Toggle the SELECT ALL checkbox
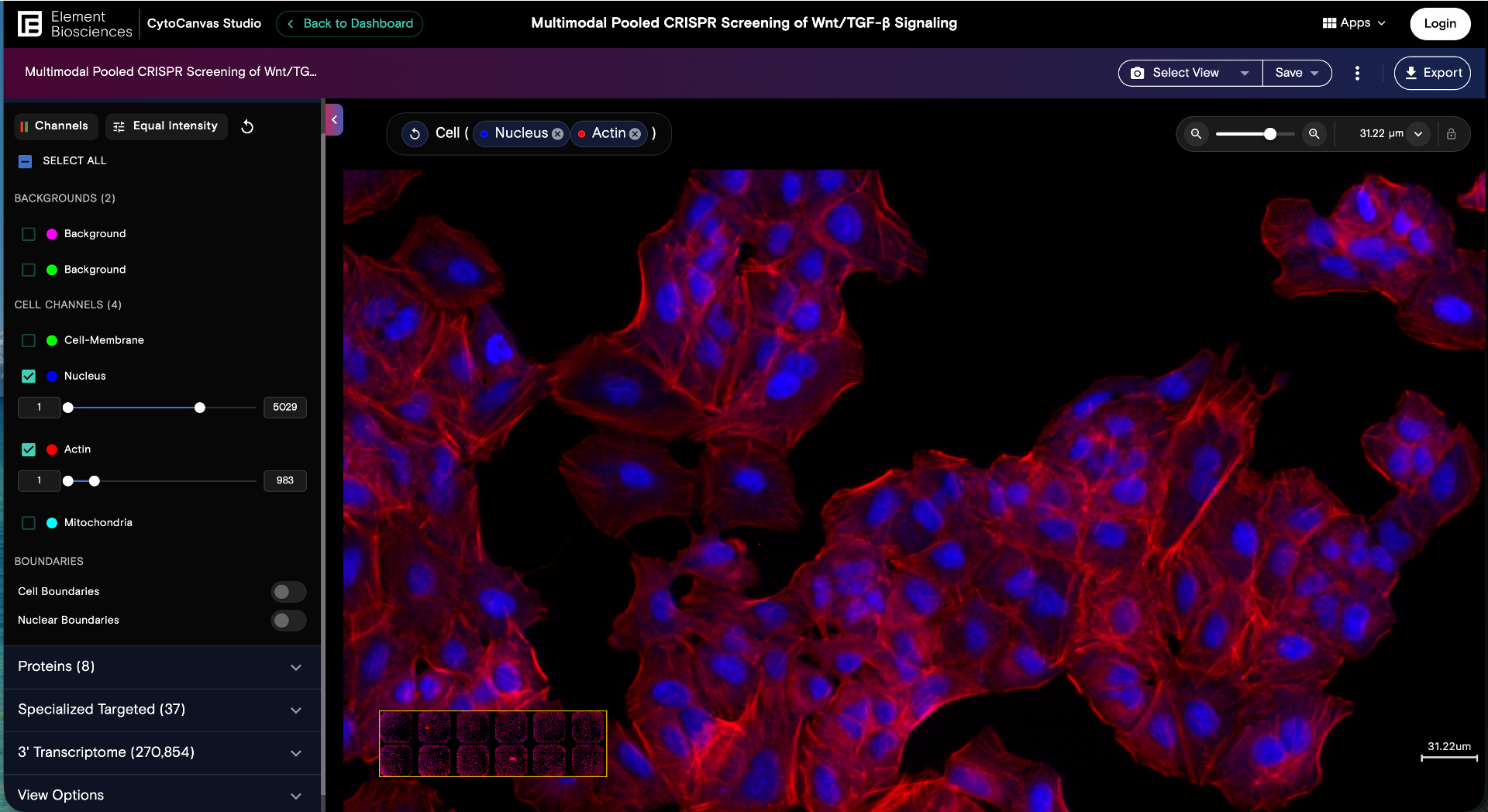This screenshot has width=1488, height=812. [26, 162]
